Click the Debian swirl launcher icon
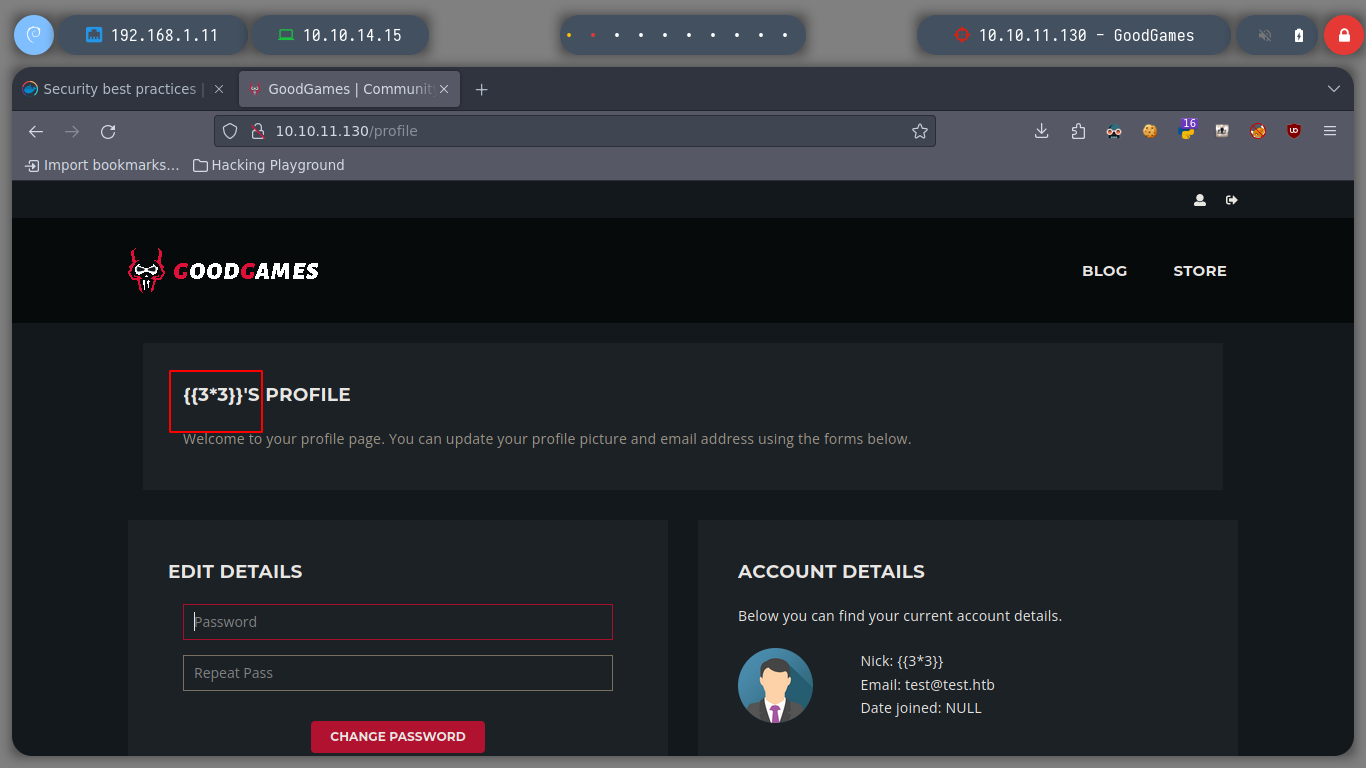The height and width of the screenshot is (768, 1366). click(33, 35)
